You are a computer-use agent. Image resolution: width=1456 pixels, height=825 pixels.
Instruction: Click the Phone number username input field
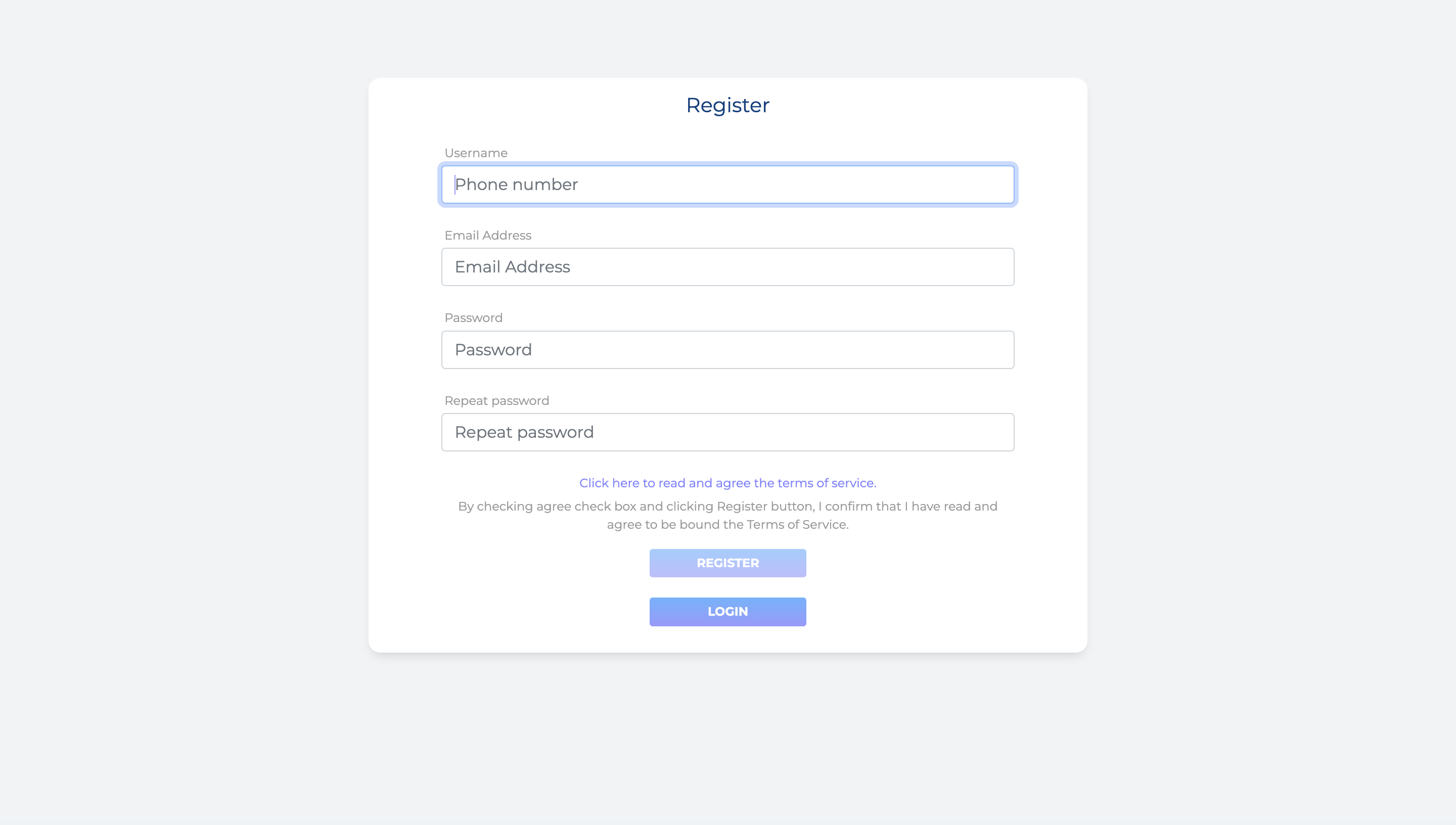[727, 185]
